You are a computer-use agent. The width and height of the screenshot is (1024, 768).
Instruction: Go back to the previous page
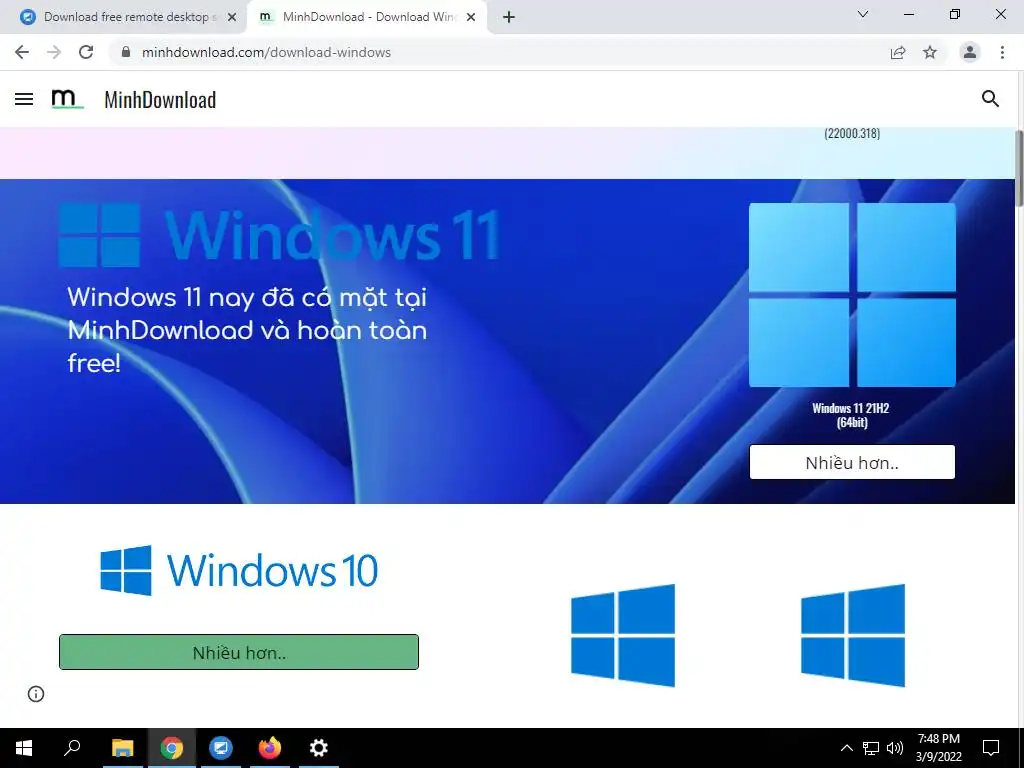(x=22, y=52)
